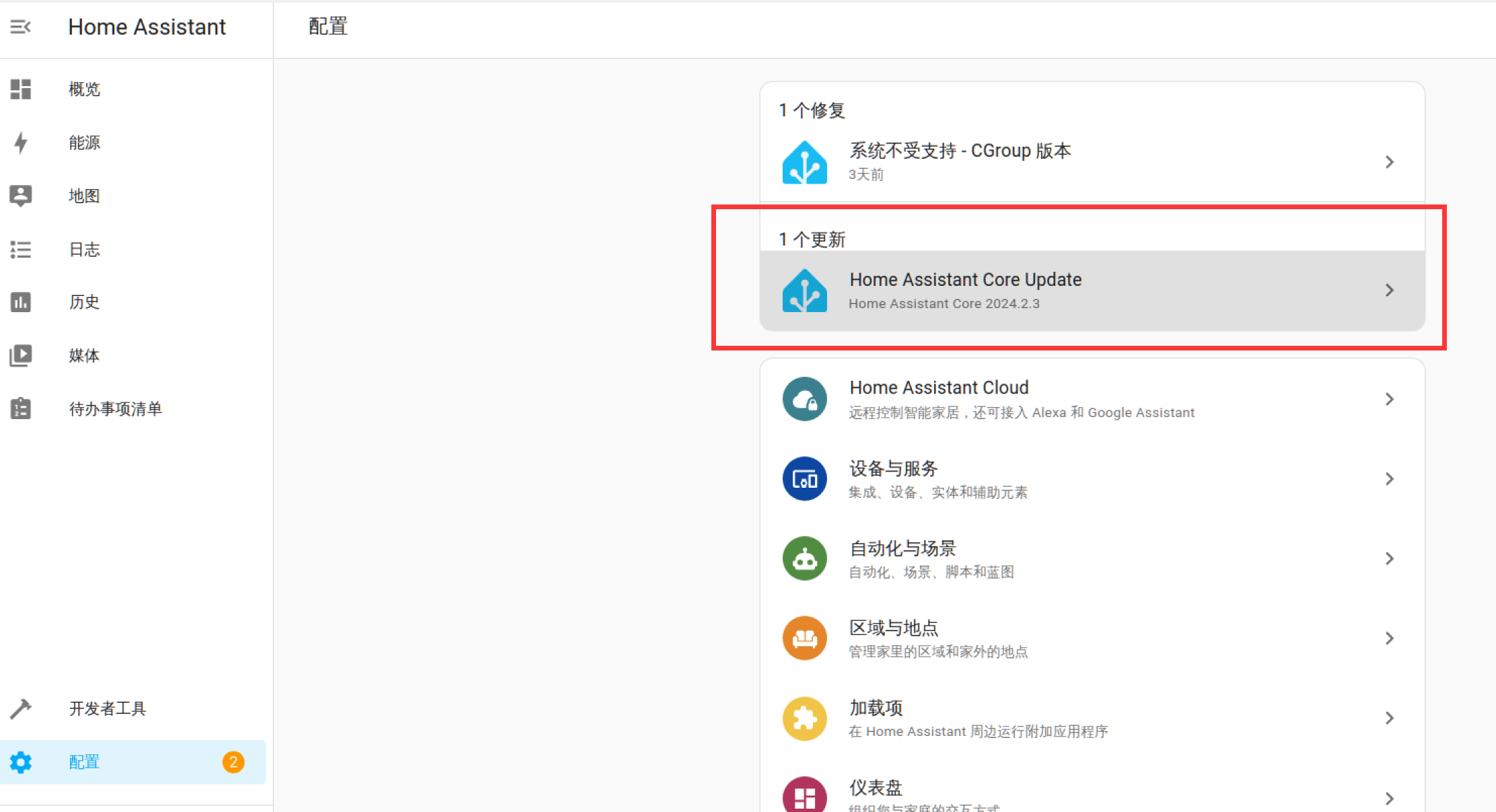Expand the Home Assistant Cloud chevron
This screenshot has height=812, width=1496.
coord(1390,399)
